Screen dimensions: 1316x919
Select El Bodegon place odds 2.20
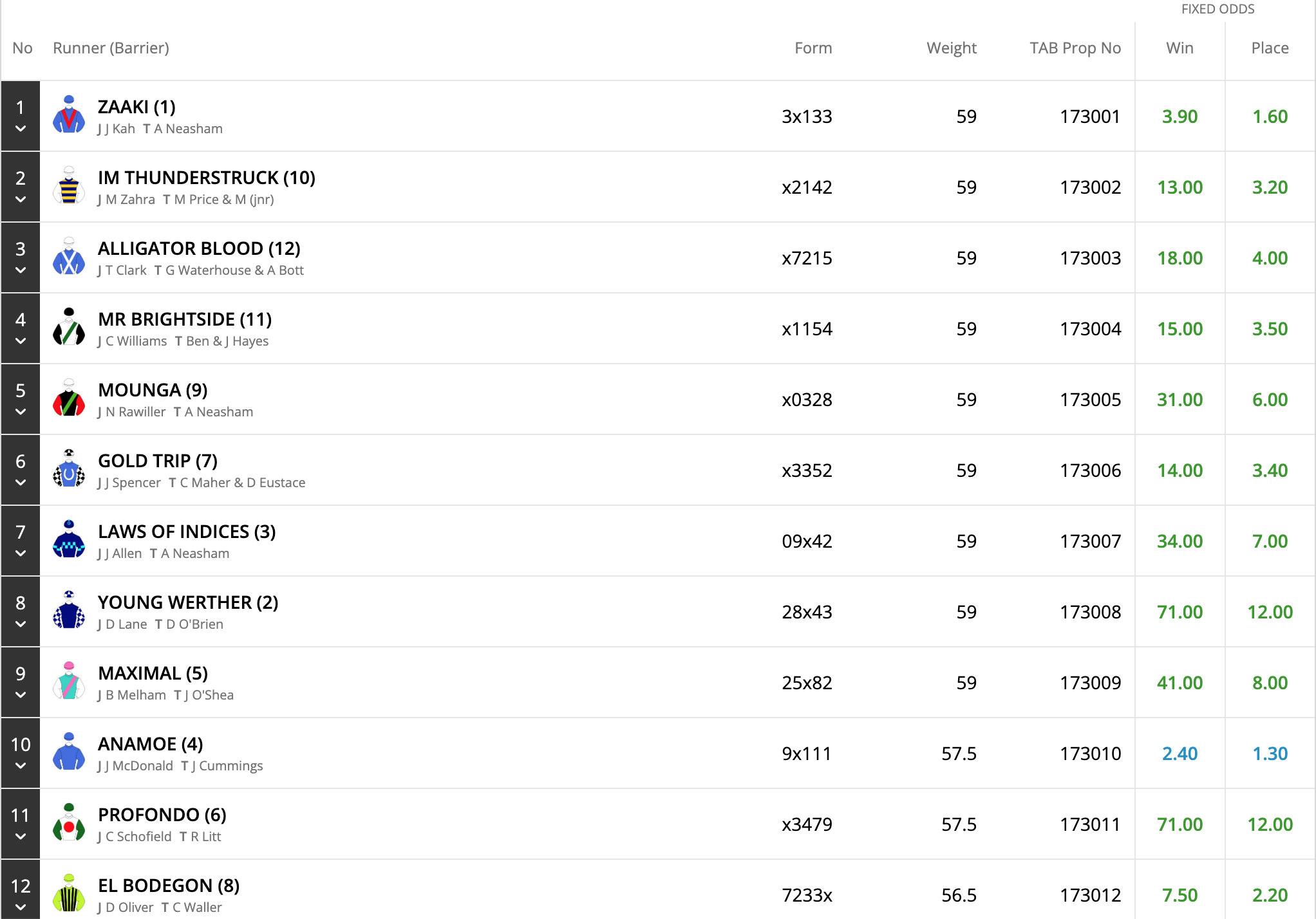coord(1270,895)
